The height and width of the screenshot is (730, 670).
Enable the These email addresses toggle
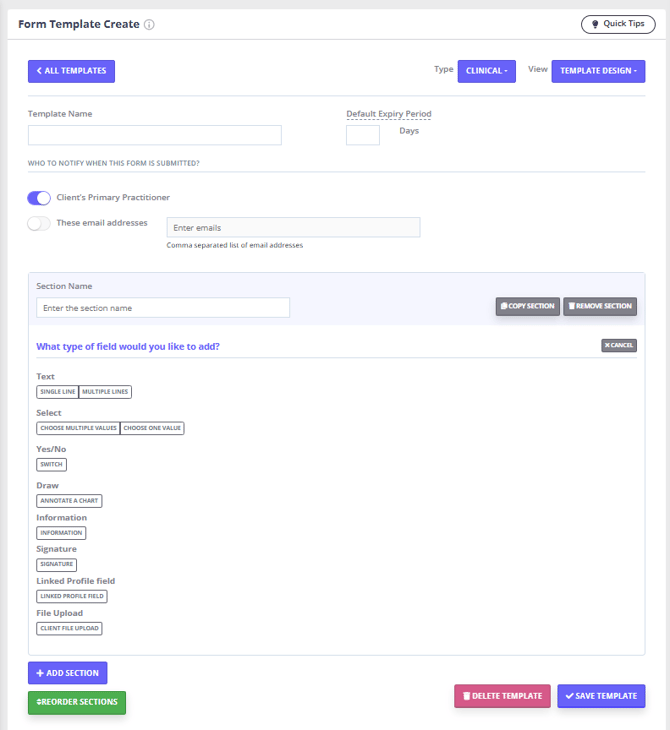[39, 223]
